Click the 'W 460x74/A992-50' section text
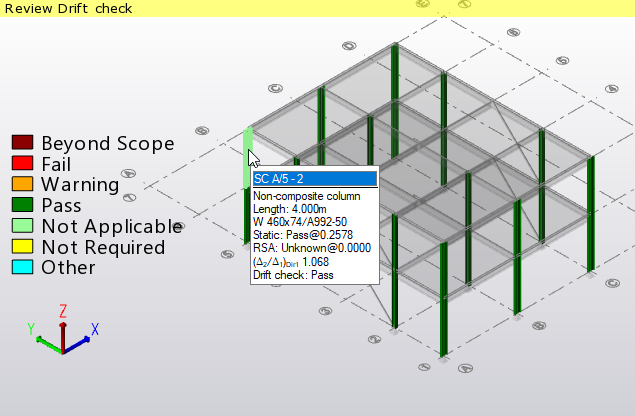The width and height of the screenshot is (635, 416). click(299, 222)
